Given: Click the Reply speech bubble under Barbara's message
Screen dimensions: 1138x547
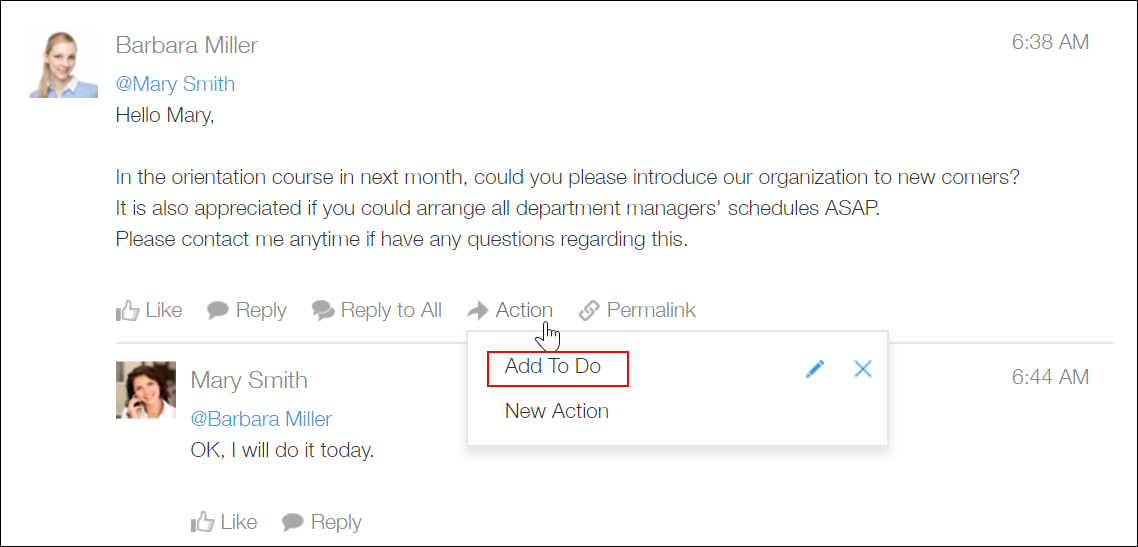Looking at the screenshot, I should point(218,311).
